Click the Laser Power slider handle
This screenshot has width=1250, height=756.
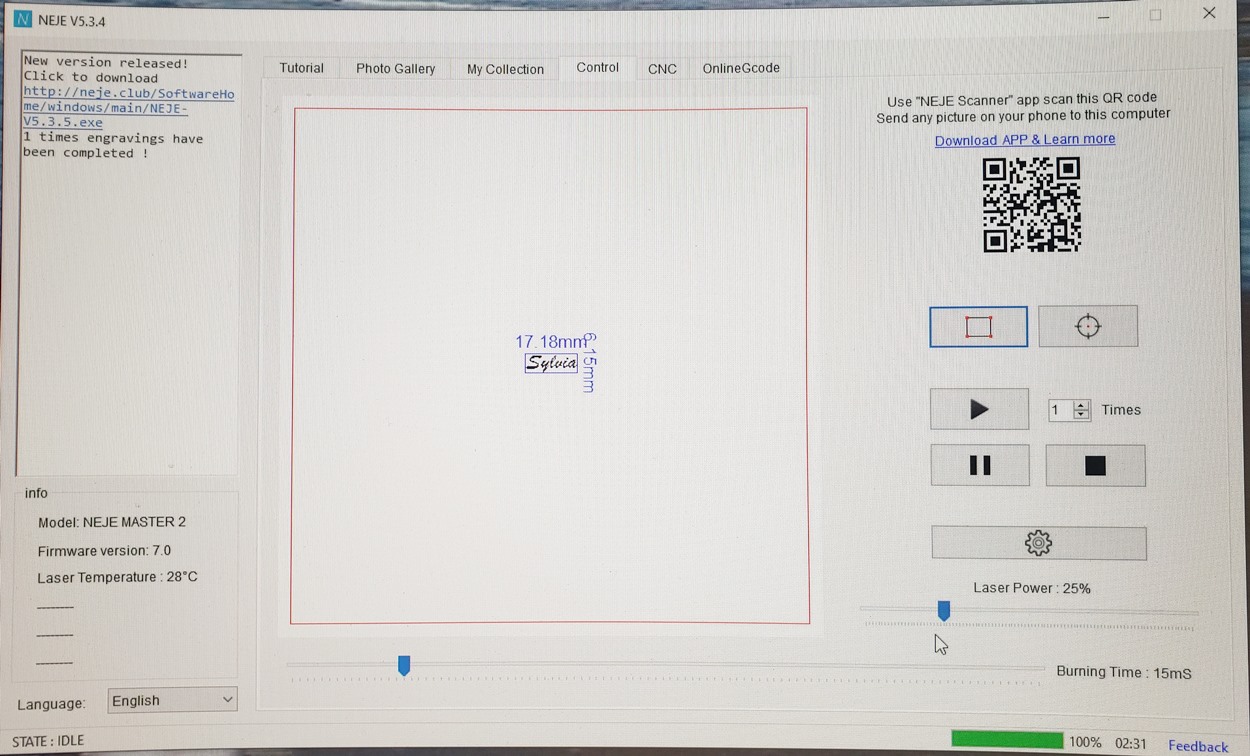pyautogui.click(x=943, y=610)
